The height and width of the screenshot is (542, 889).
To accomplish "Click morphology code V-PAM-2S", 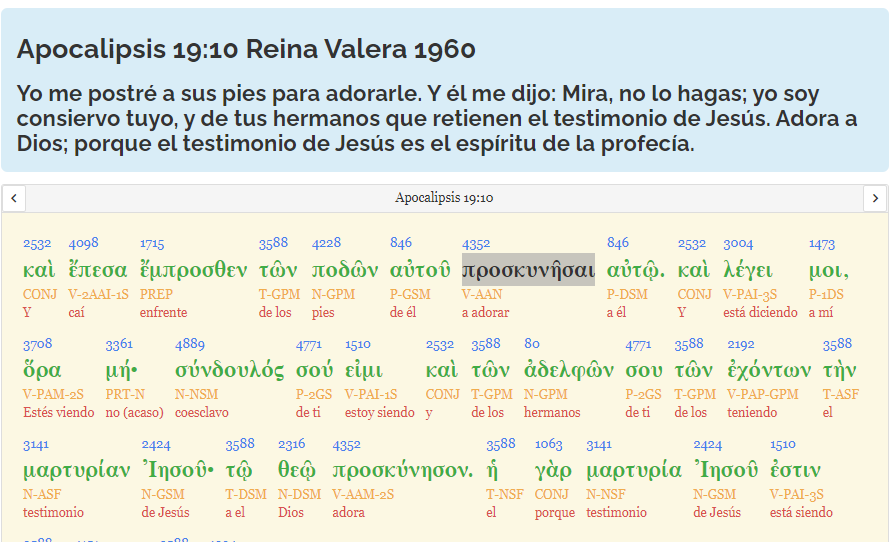I will [x=53, y=394].
